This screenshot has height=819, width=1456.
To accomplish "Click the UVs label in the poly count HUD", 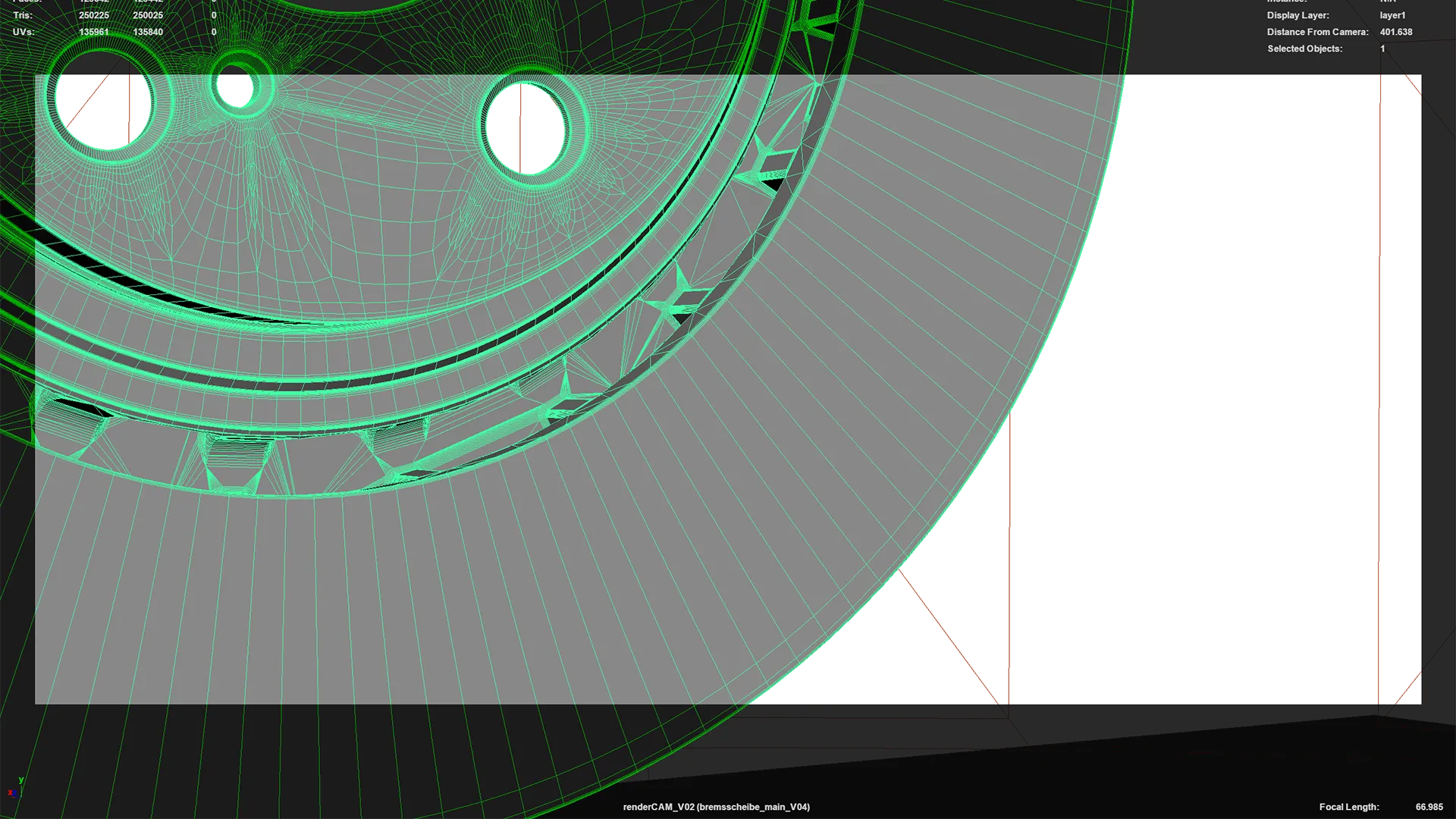I will (x=24, y=32).
